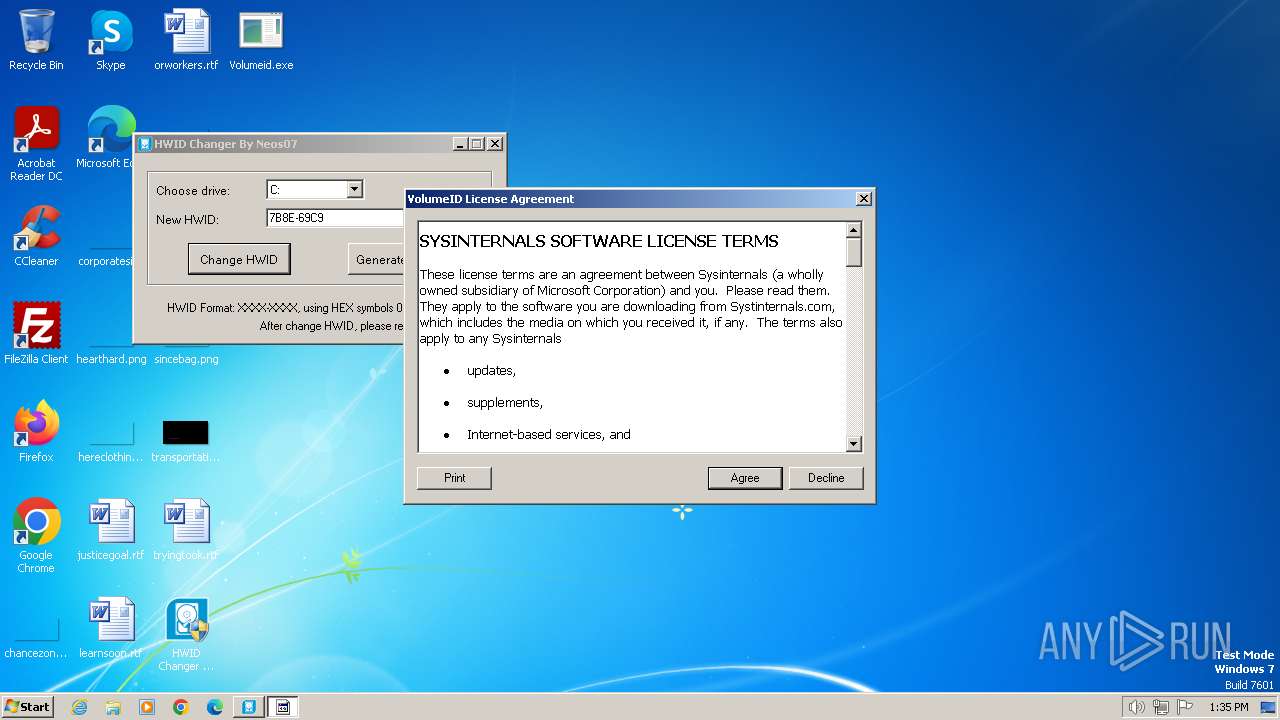1280x720 pixels.
Task: Select learnsoon.rtf desktop file
Action: [x=111, y=628]
